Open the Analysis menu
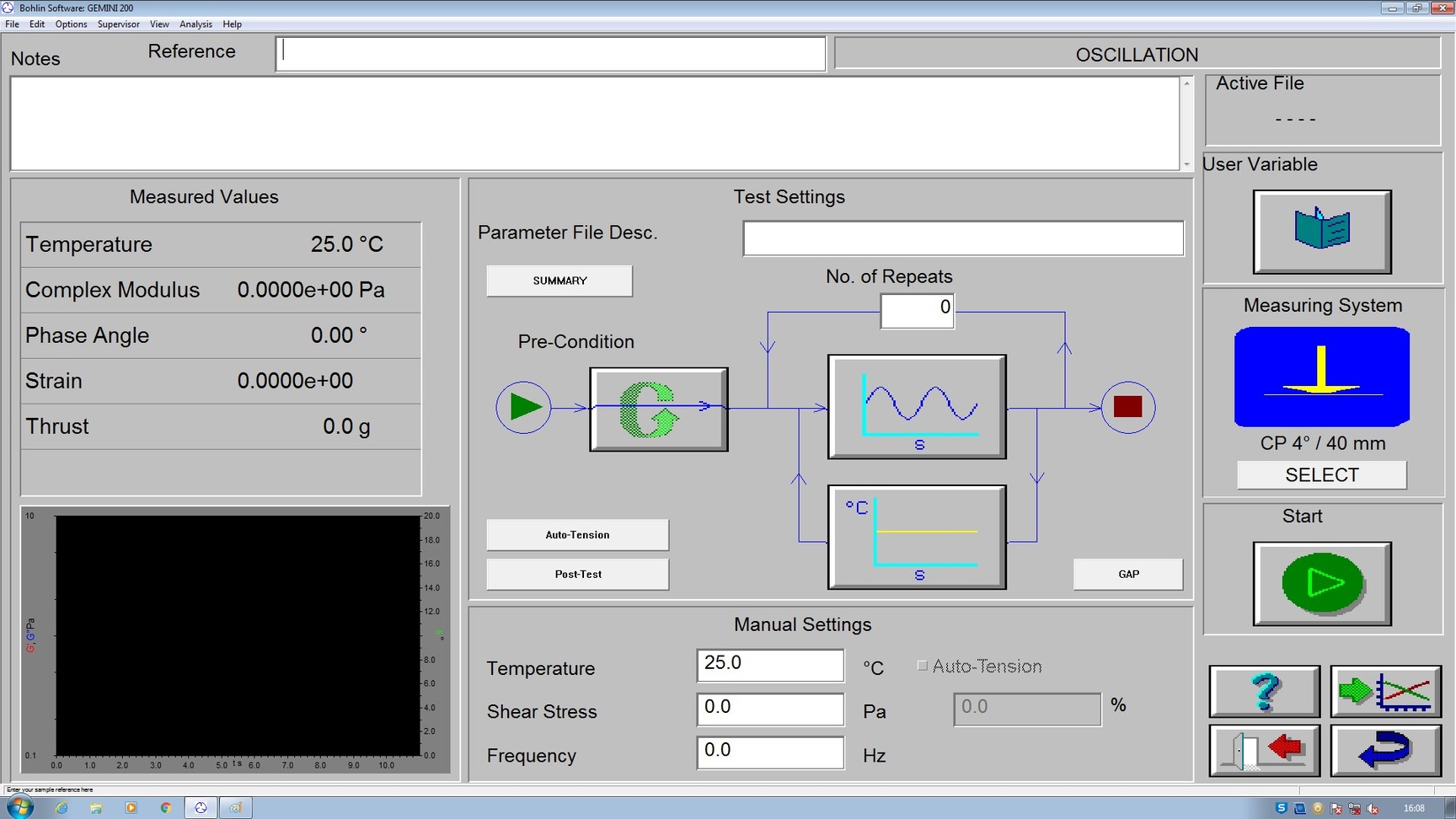This screenshot has height=819, width=1456. click(x=195, y=24)
